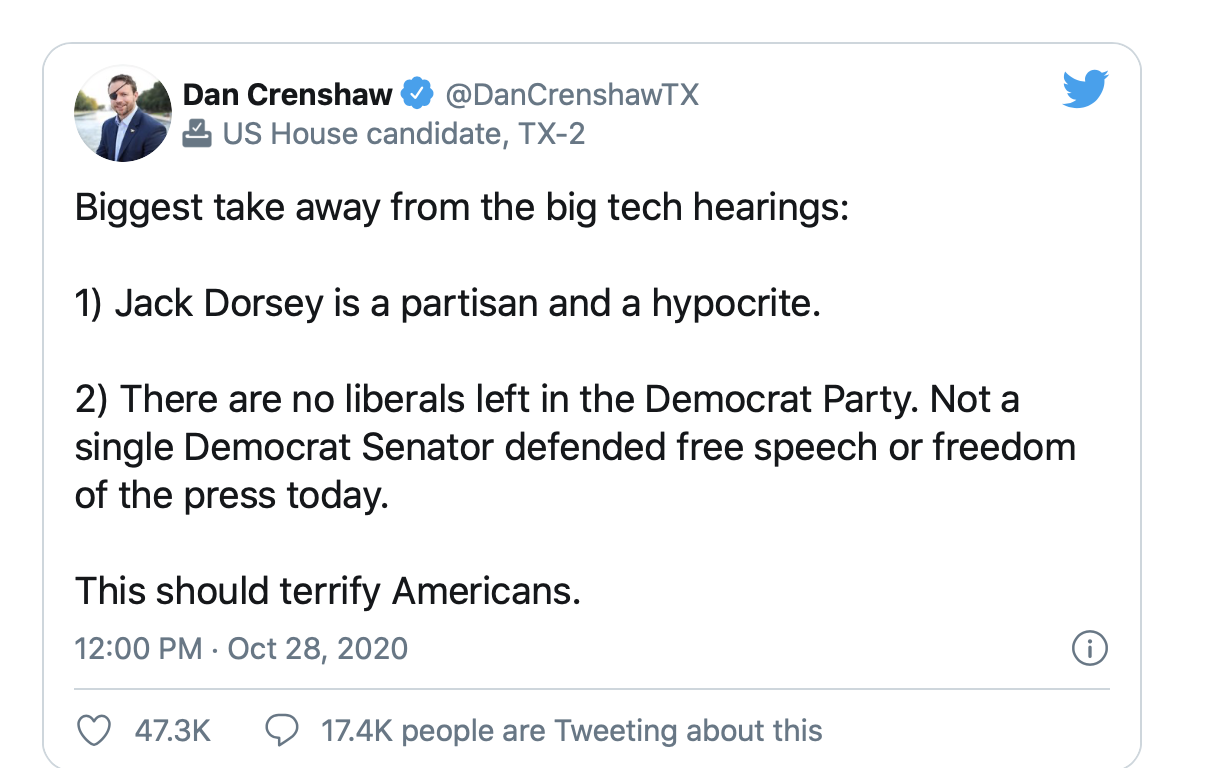The height and width of the screenshot is (768, 1216).
Task: Click the 'This should terrify Americans.' line
Action: point(328,591)
